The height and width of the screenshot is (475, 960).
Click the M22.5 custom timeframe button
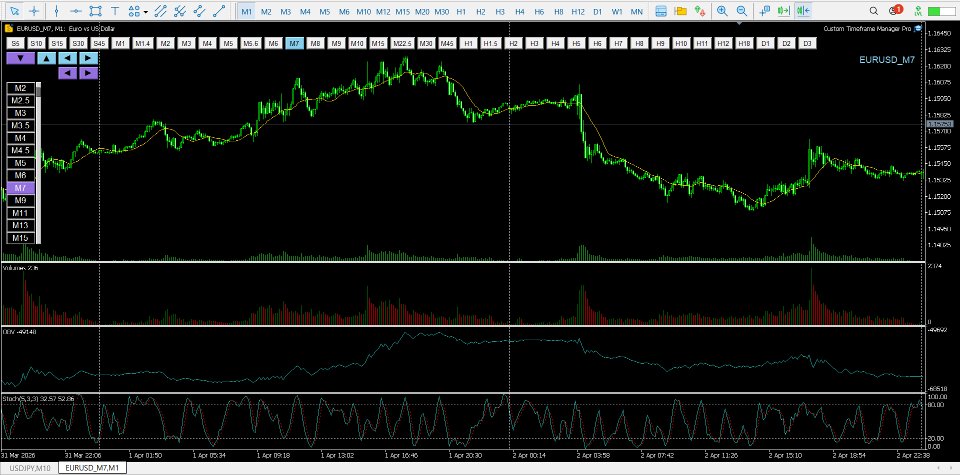[x=402, y=43]
